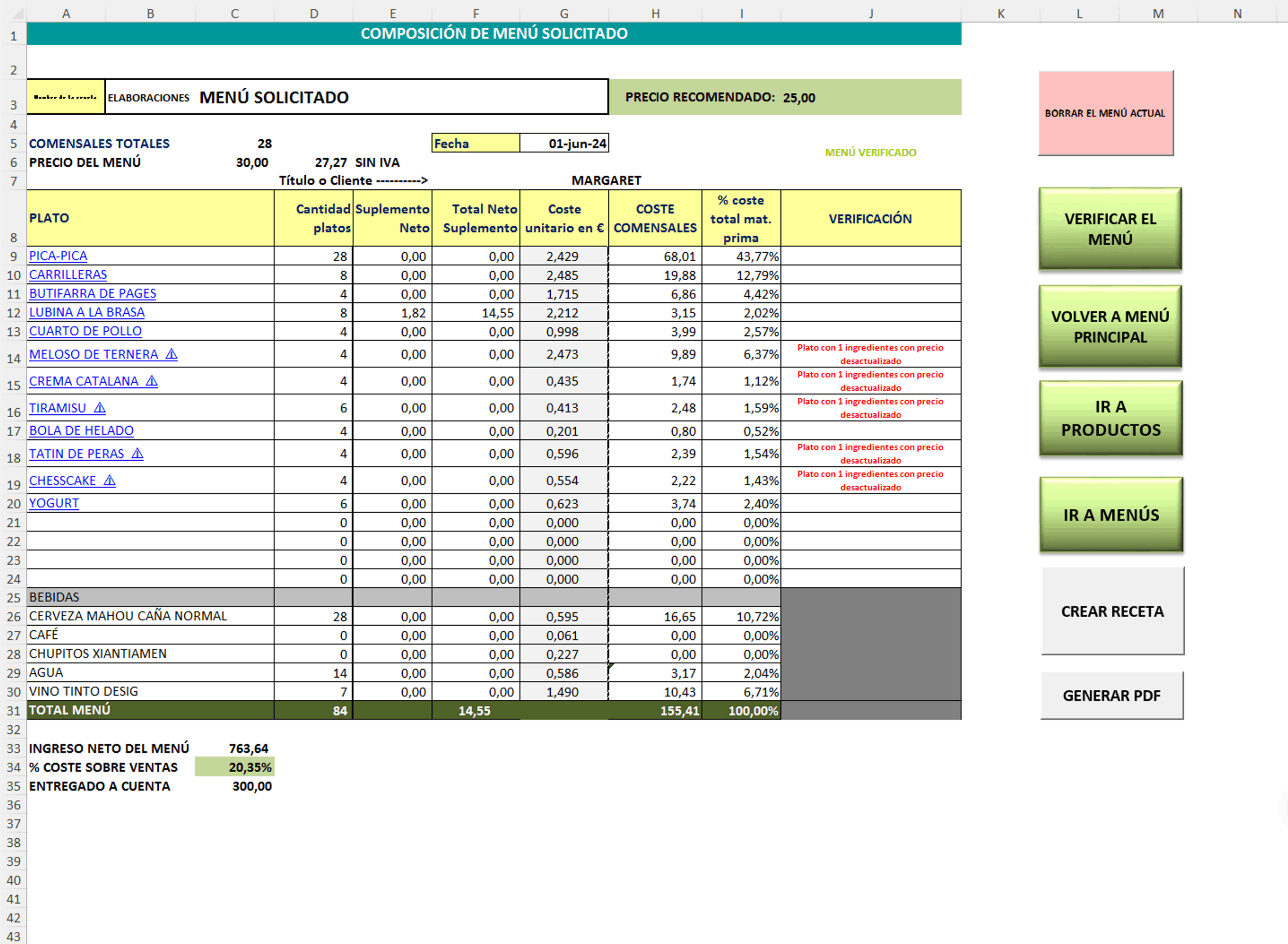Click the VERIFICAR EL MENÚ button
This screenshot has height=944, width=1288.
(x=1110, y=229)
